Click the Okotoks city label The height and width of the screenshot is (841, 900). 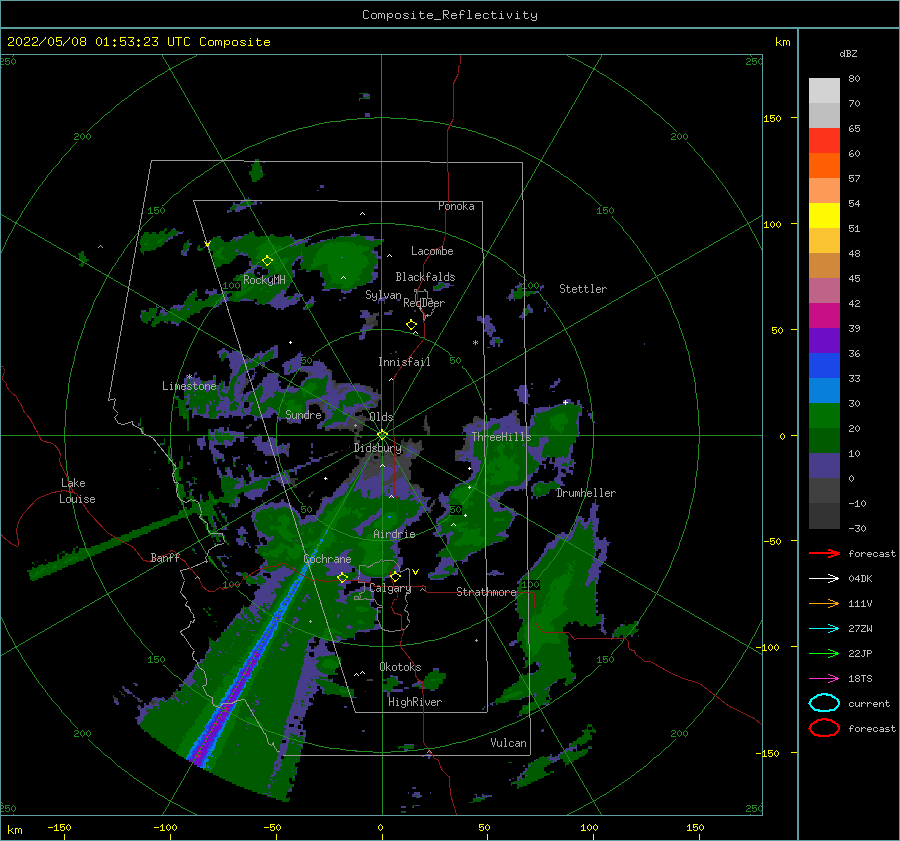click(x=400, y=667)
